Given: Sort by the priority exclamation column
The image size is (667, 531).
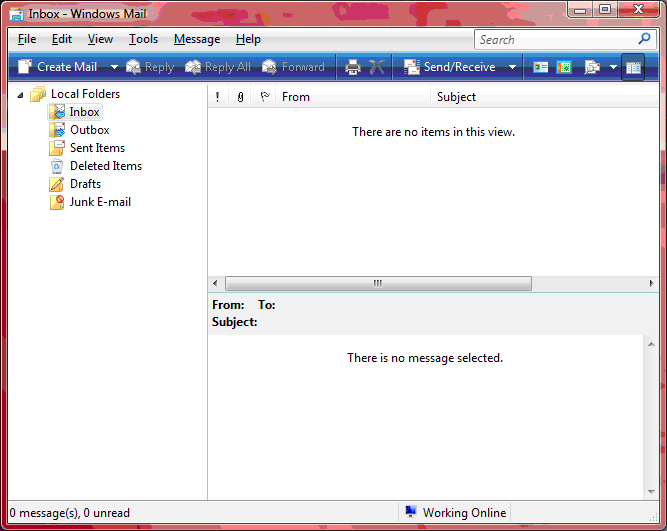Looking at the screenshot, I should click(218, 97).
